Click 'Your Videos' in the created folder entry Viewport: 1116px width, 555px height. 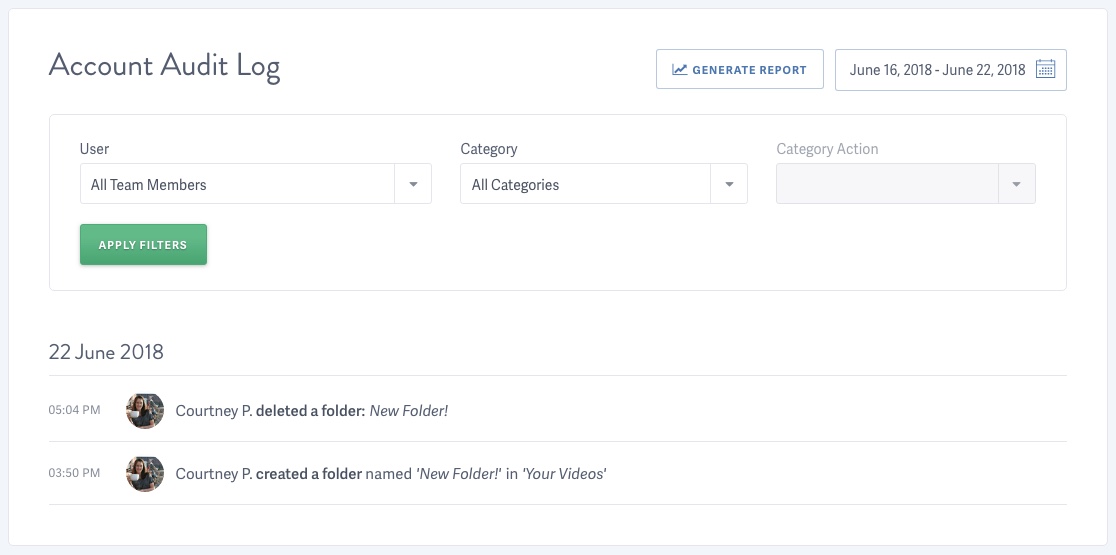click(564, 474)
